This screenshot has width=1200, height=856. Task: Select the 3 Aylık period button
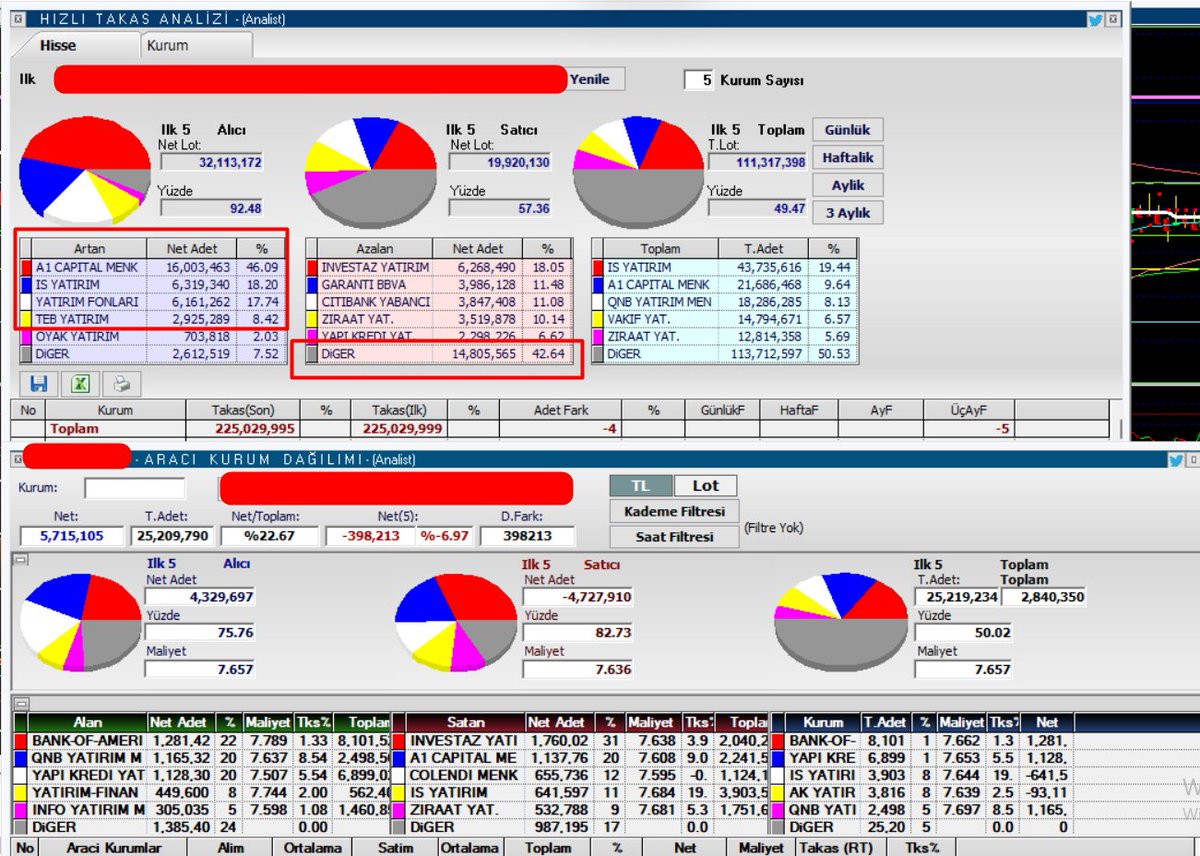[x=847, y=213]
